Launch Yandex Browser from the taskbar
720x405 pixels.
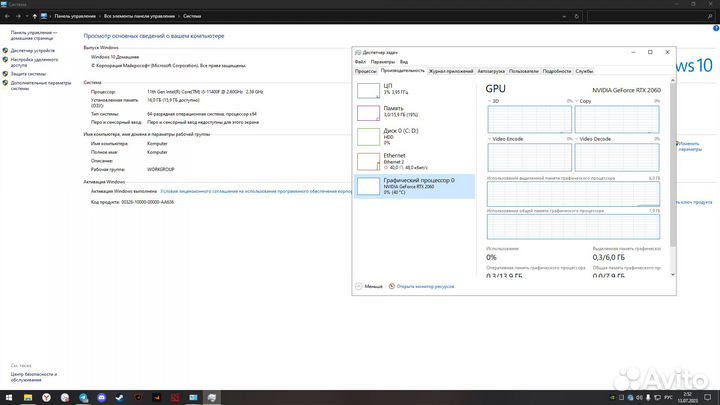[x=46, y=398]
